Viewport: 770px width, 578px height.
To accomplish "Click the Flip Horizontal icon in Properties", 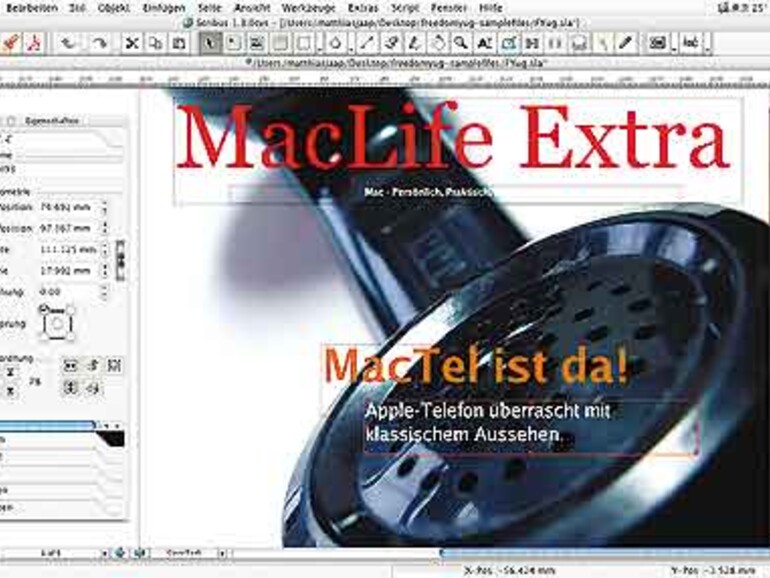I will [71, 365].
